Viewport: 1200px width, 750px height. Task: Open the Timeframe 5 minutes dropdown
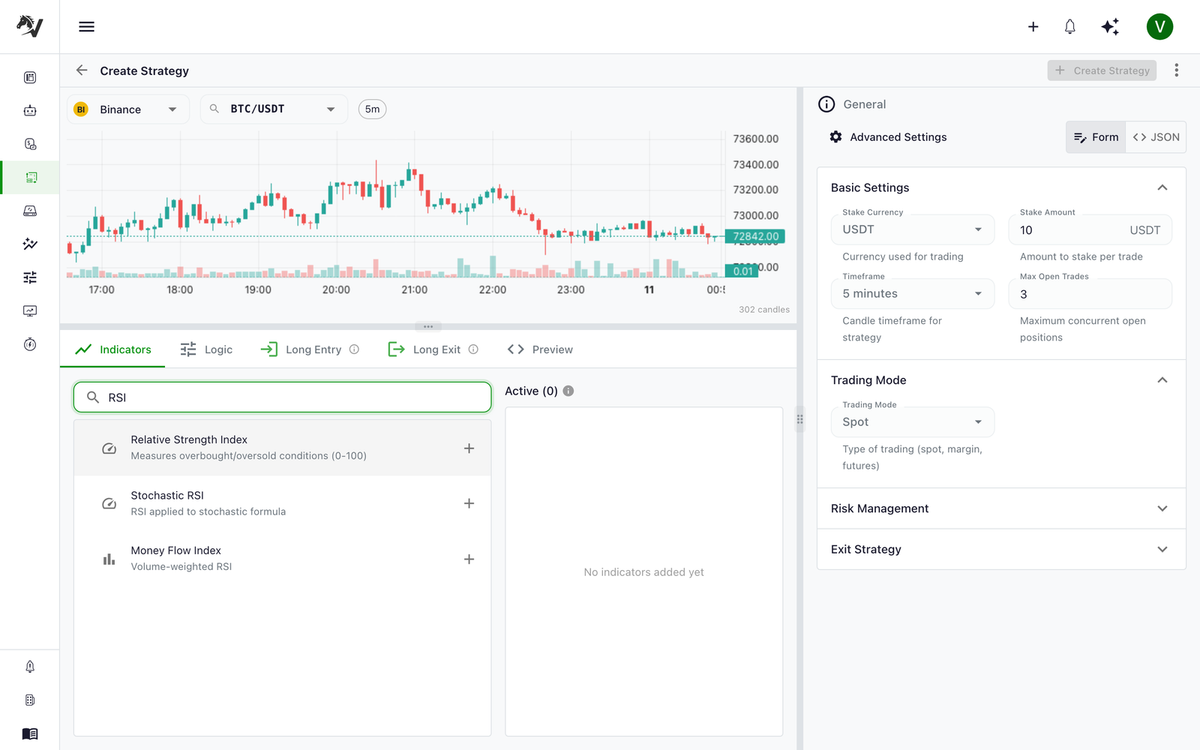(x=913, y=294)
